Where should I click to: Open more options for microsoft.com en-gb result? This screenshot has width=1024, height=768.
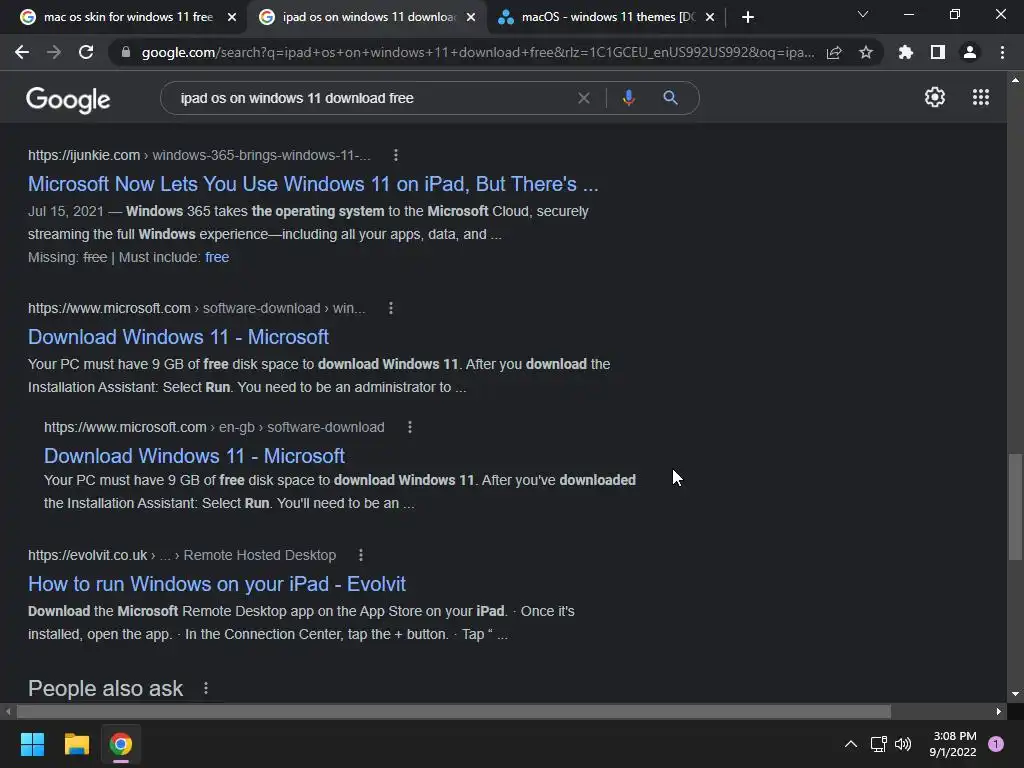tap(409, 427)
